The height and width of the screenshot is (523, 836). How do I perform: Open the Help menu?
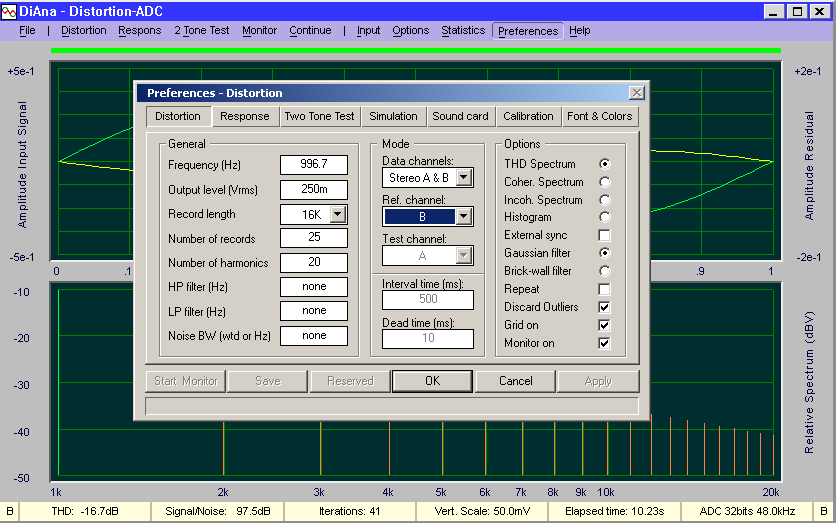point(580,30)
